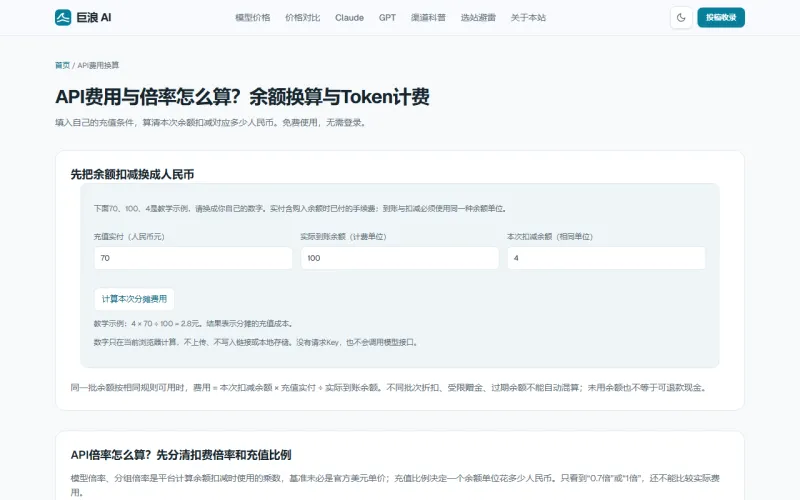Click the hint starting 下面70、100、4是教学示例
Viewport: 800px width, 500px height.
[301, 208]
